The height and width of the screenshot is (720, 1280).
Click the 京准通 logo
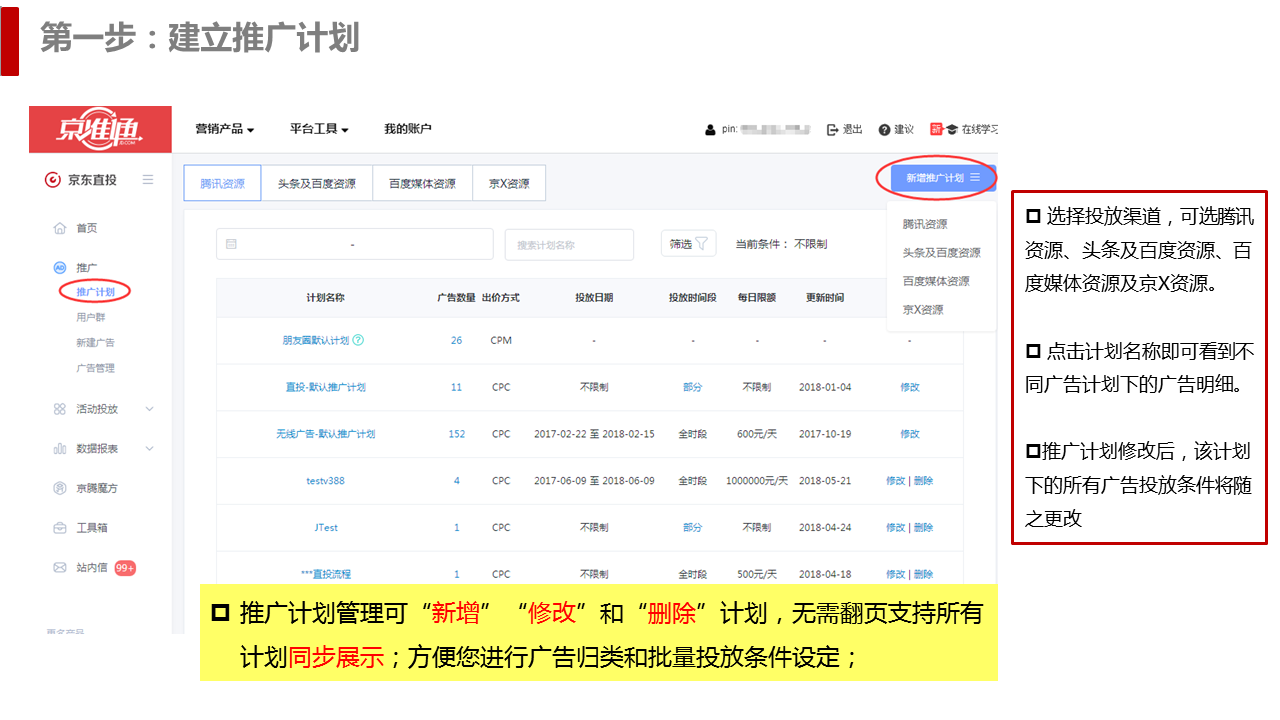coord(100,129)
